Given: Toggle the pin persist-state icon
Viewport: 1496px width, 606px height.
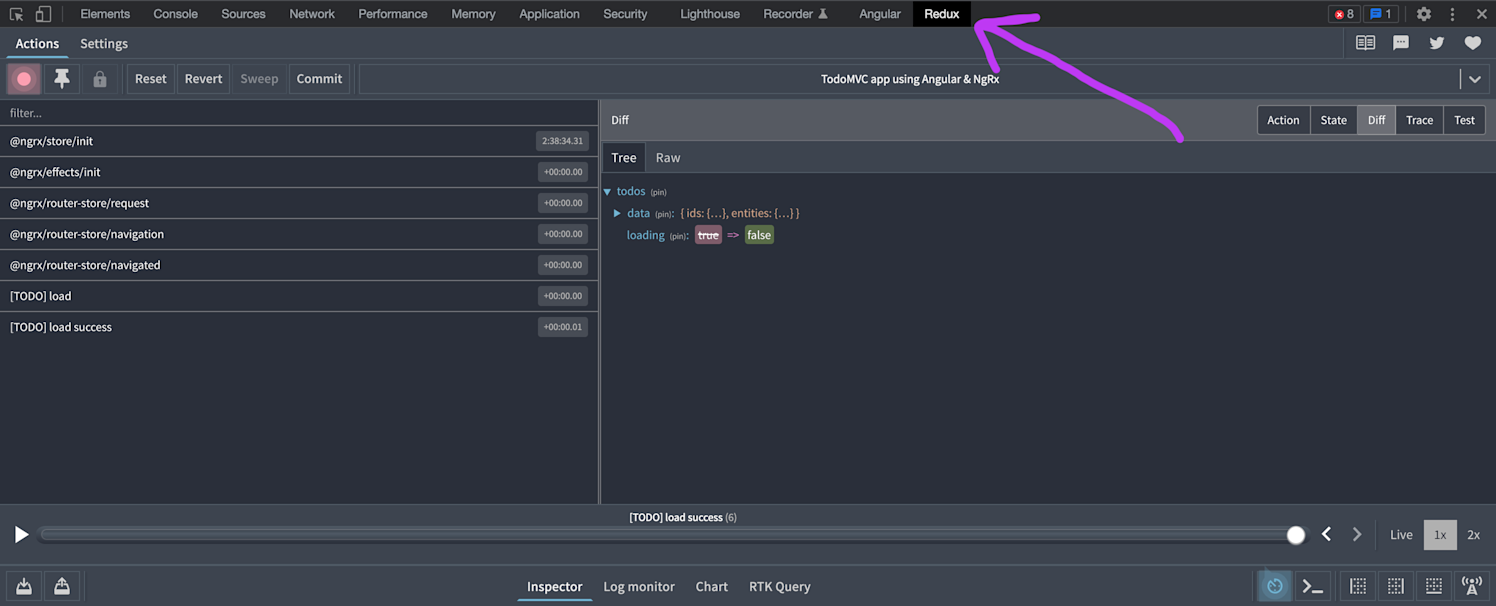Looking at the screenshot, I should (62, 79).
